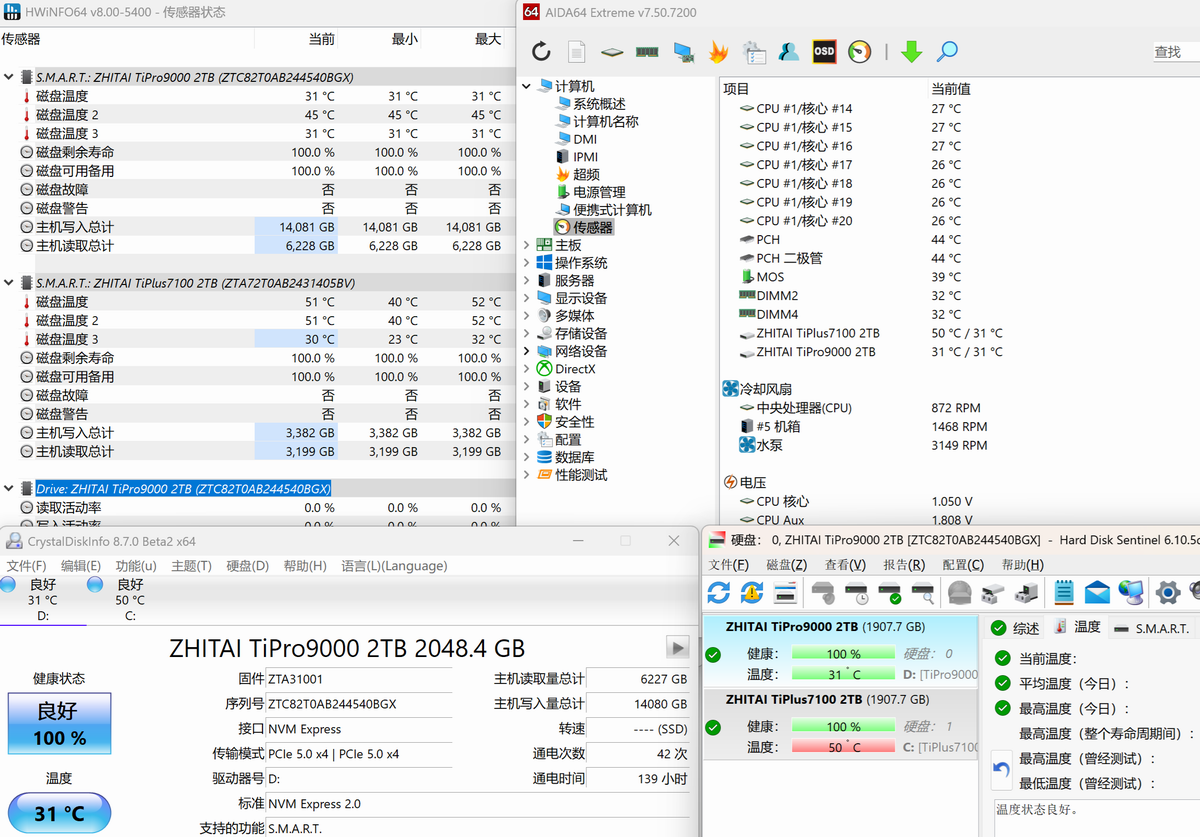Select ZHITAI TiPlus7100 2TB in Hard Disk Sentinel disk list

840,723
